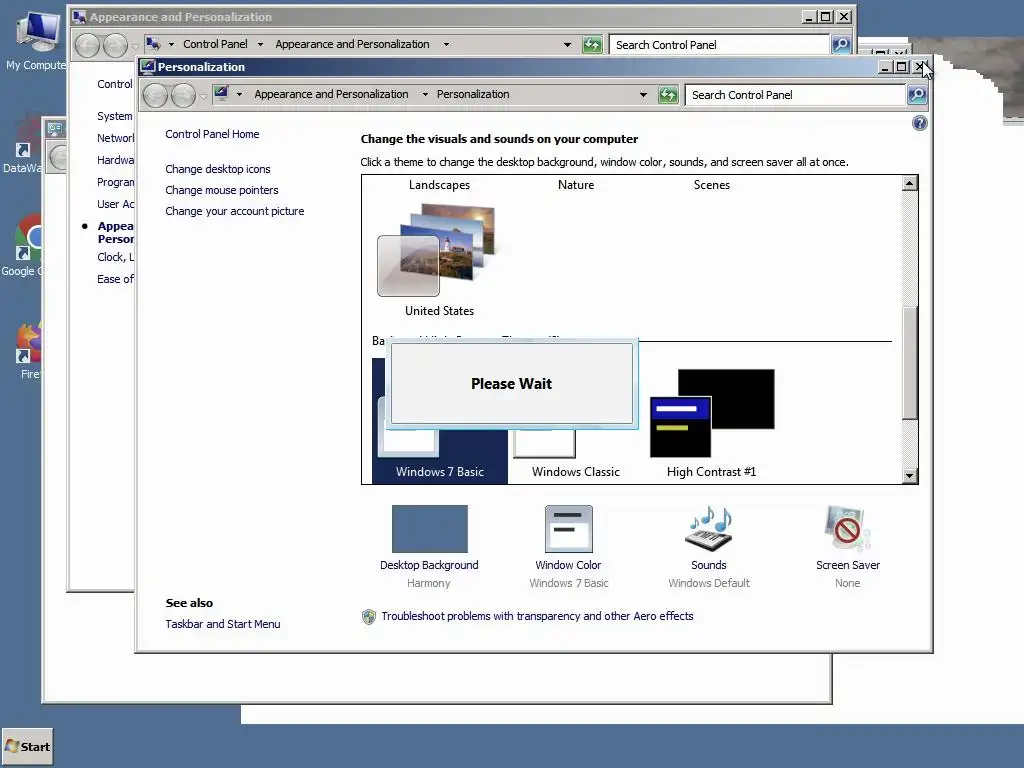This screenshot has height=768, width=1024.
Task: Click the Harmony desktop background caption
Action: point(428,583)
